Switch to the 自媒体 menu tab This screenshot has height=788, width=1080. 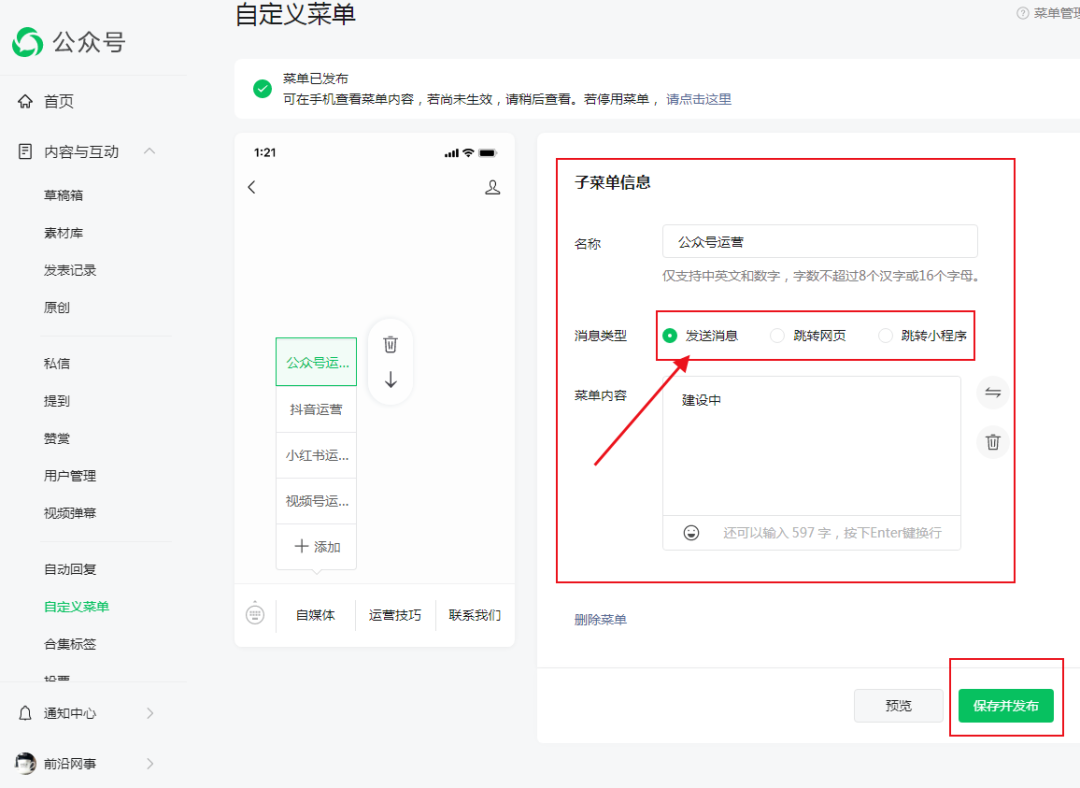pos(316,614)
